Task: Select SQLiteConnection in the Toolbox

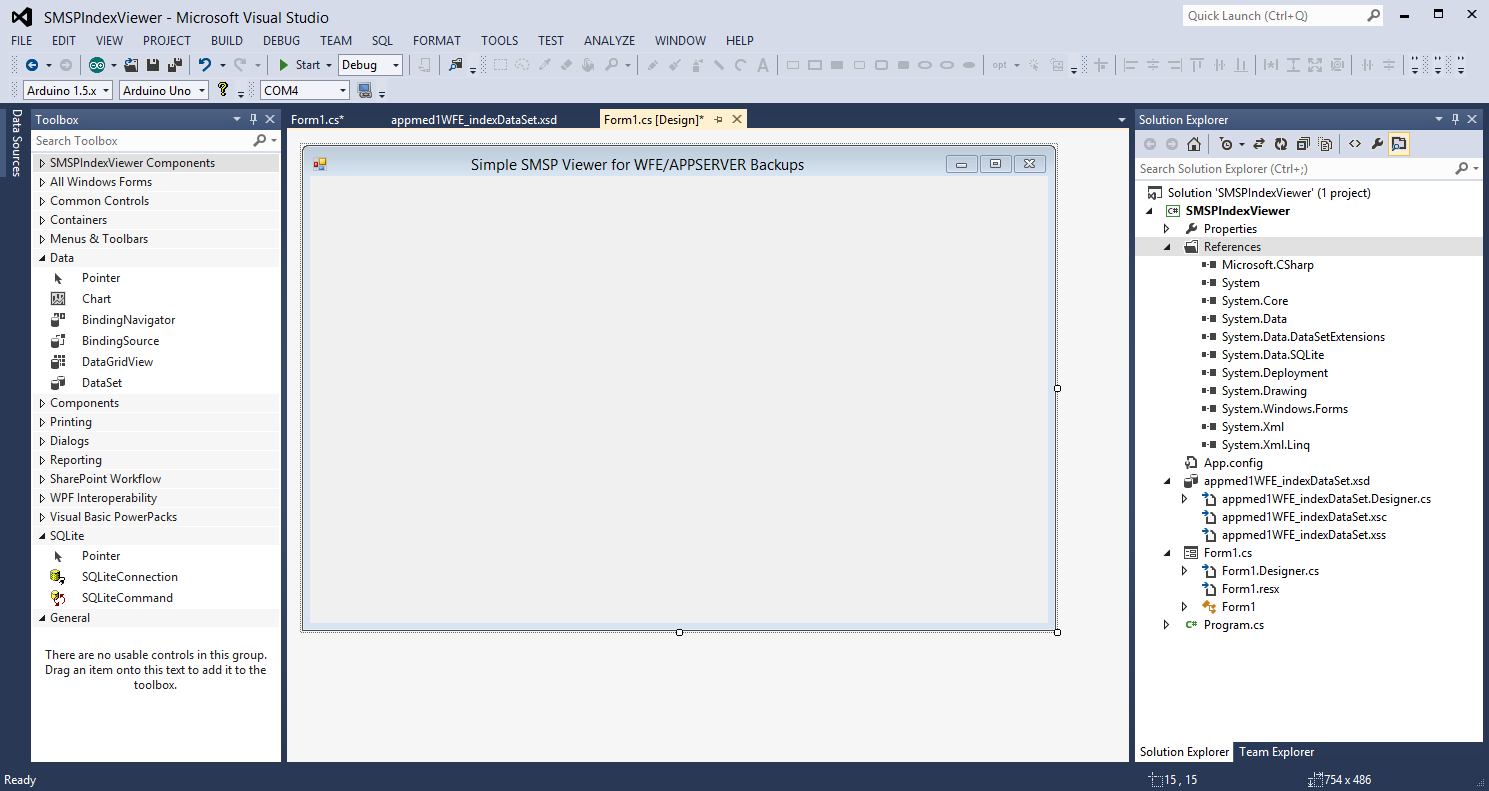Action: tap(130, 577)
